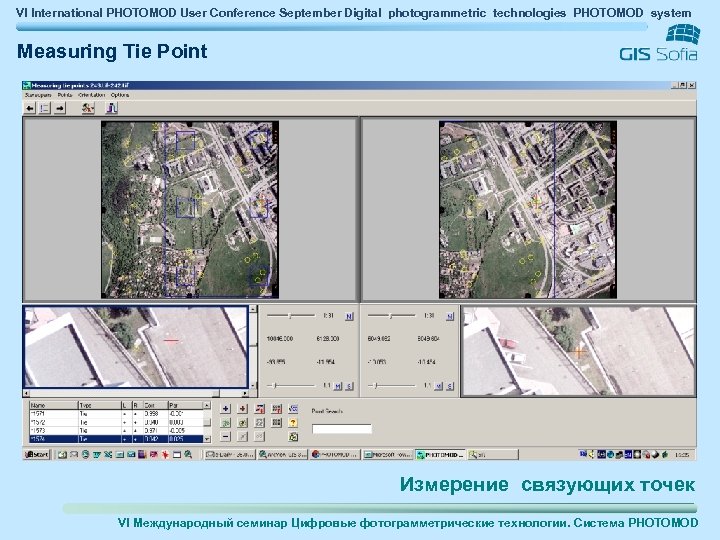Click the S button in the left zoom panel

349,386
